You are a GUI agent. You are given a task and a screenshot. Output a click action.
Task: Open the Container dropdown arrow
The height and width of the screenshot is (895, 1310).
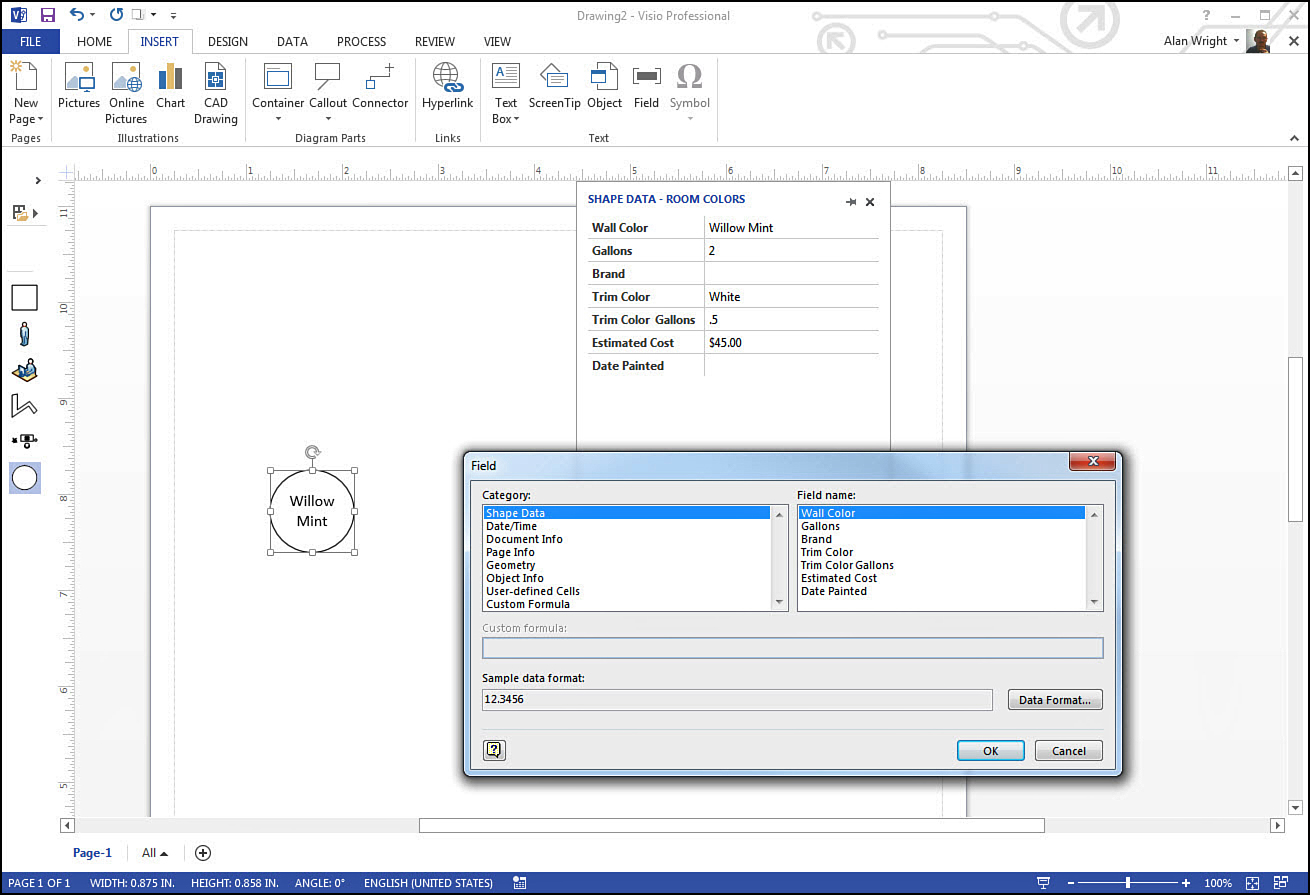tap(278, 119)
